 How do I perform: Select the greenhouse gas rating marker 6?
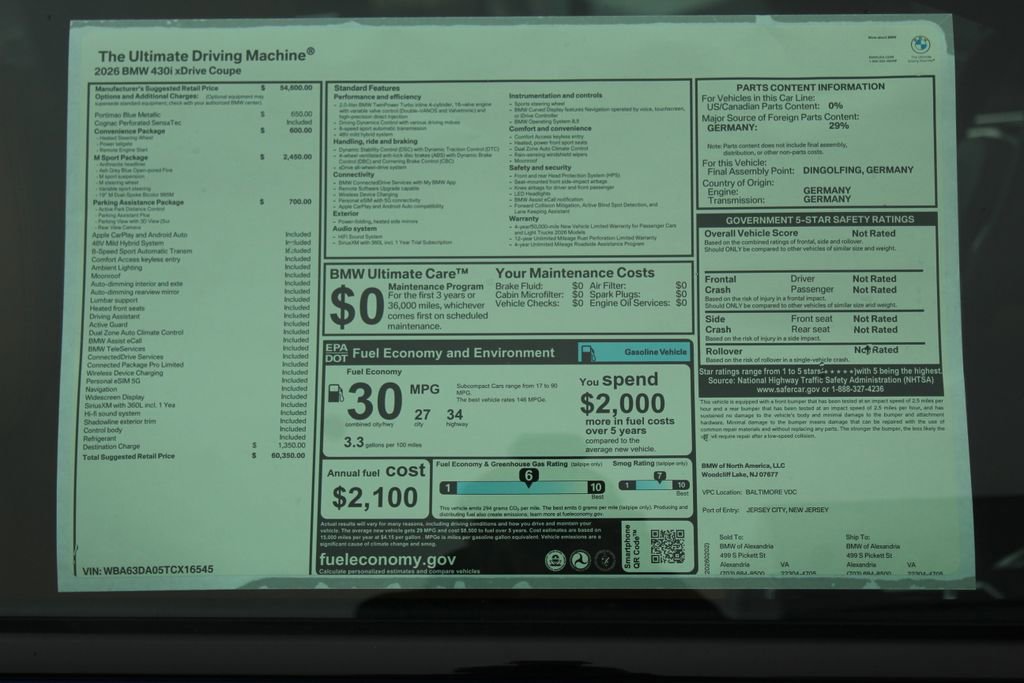[528, 476]
